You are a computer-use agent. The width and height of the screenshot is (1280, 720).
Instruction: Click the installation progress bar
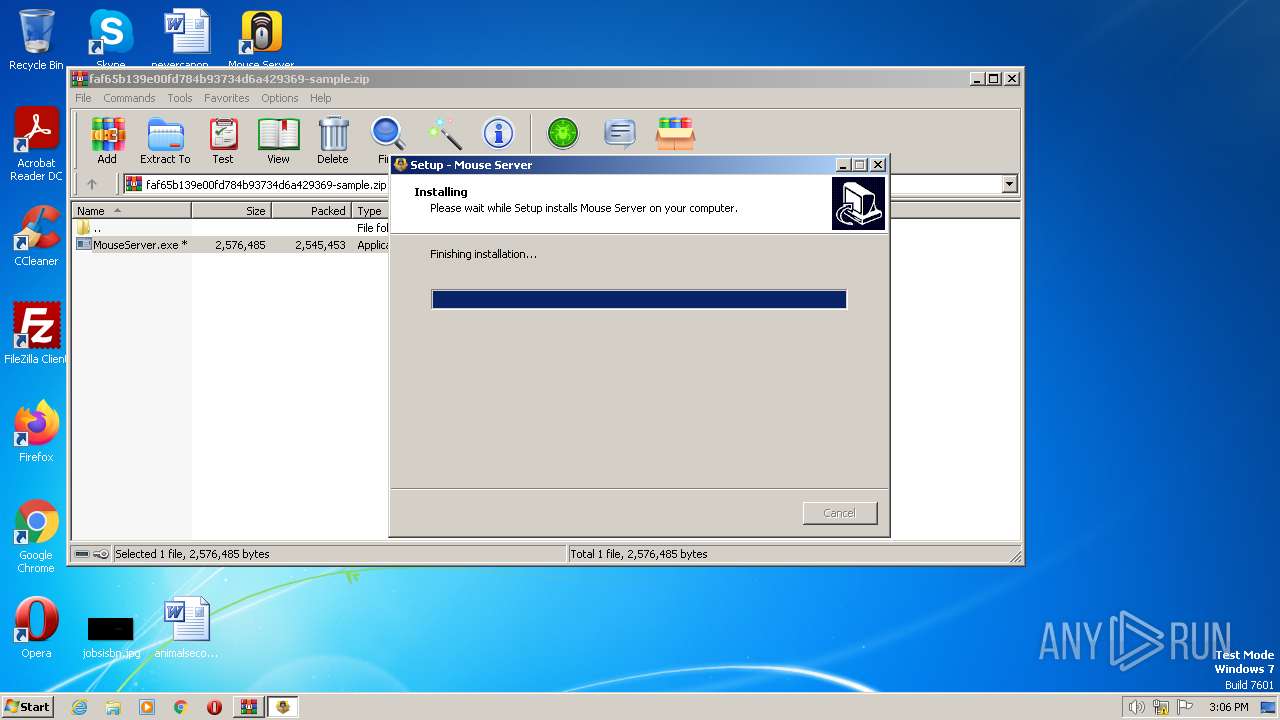click(x=639, y=300)
